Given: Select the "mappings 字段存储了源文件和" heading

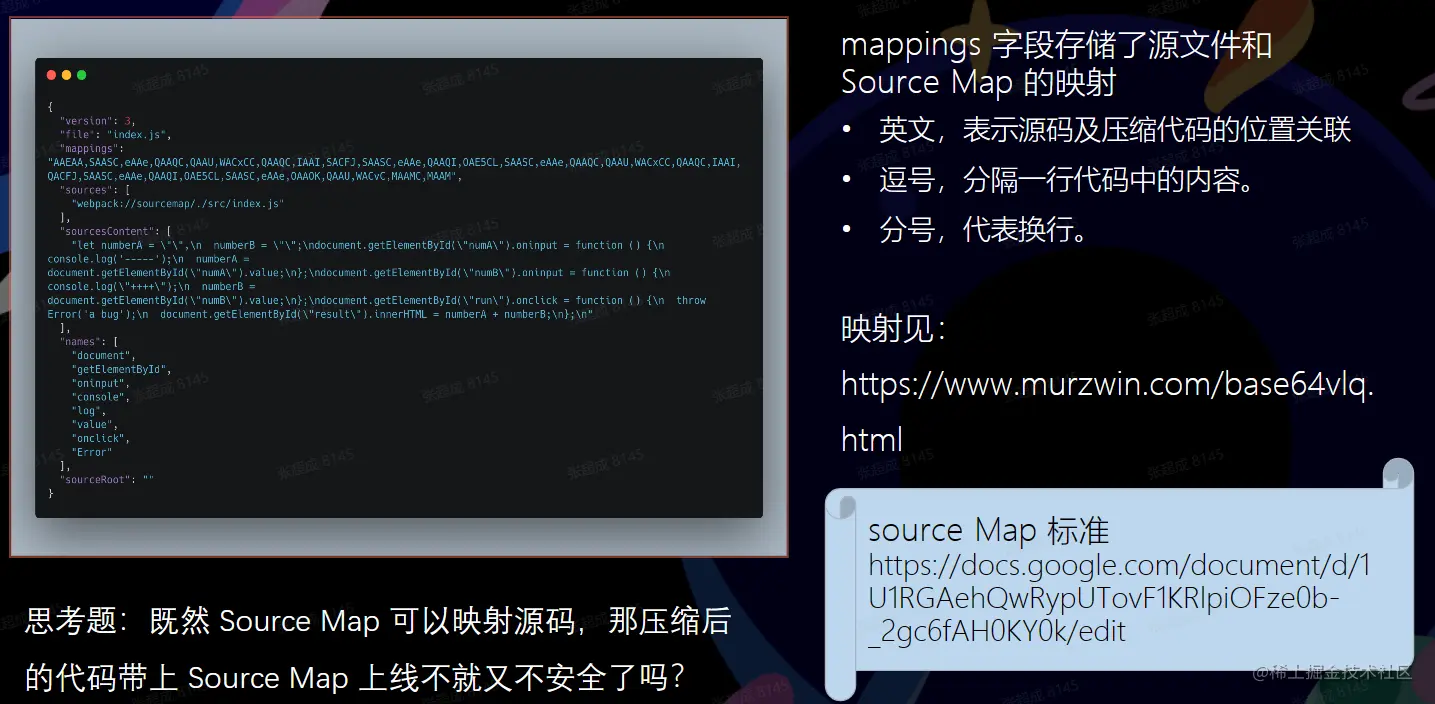Looking at the screenshot, I should pos(1056,45).
